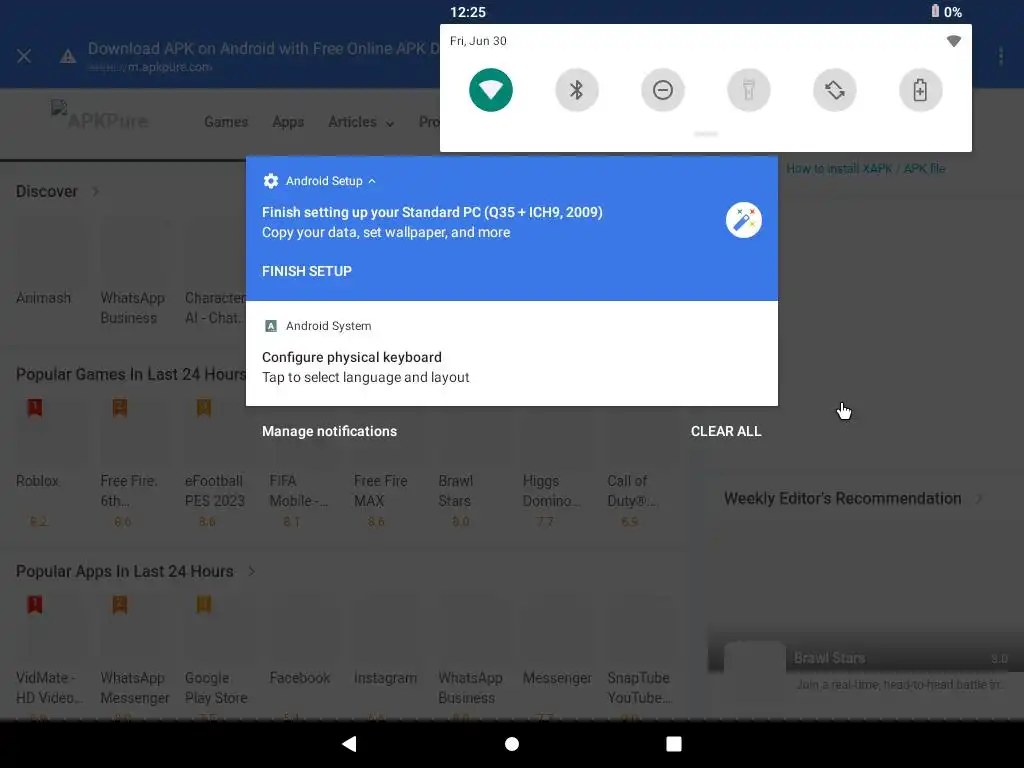The image size is (1024, 768).
Task: Click Android System notification icon
Action: pos(270,326)
